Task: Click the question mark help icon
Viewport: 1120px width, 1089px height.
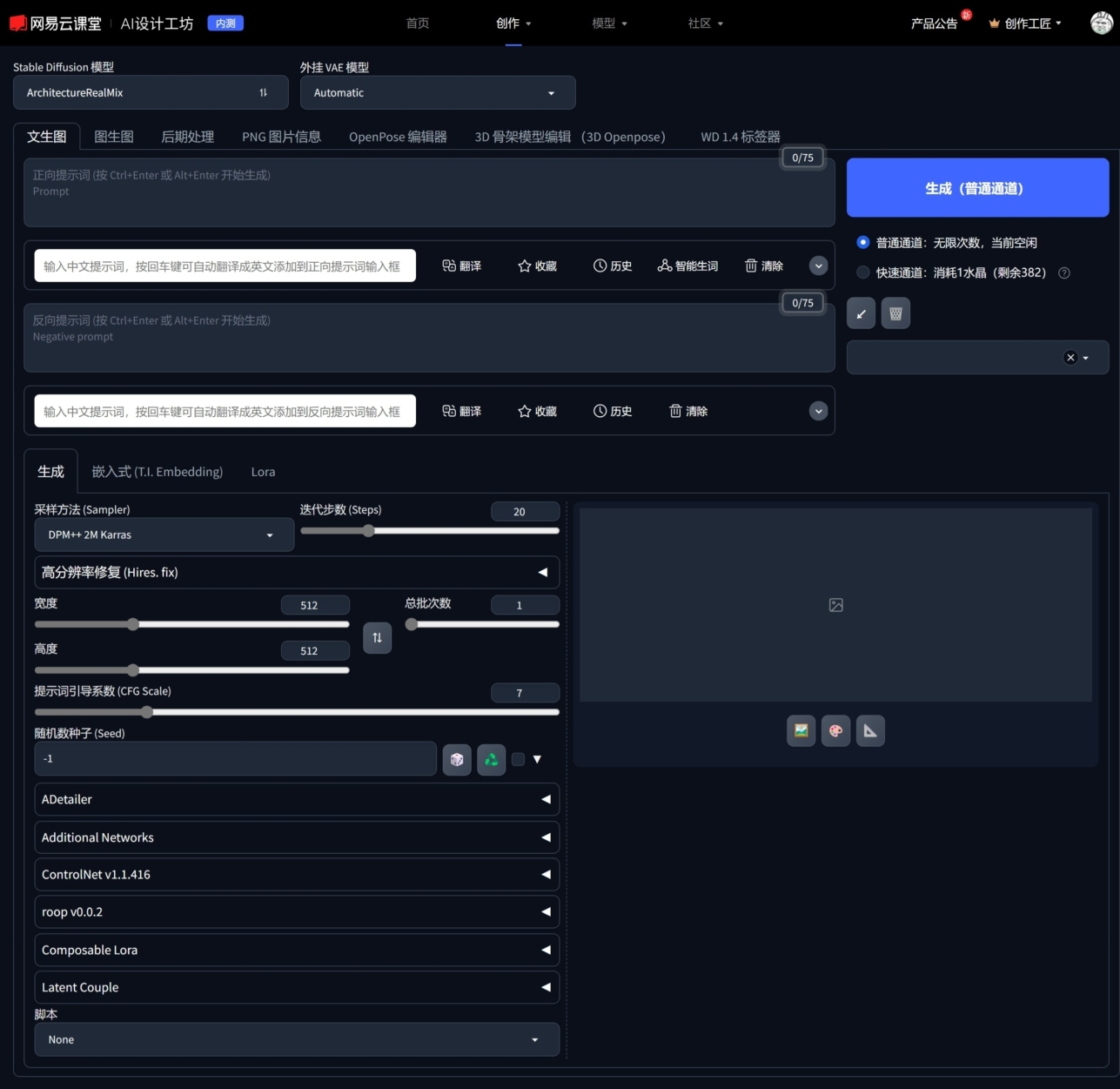Action: 1063,272
